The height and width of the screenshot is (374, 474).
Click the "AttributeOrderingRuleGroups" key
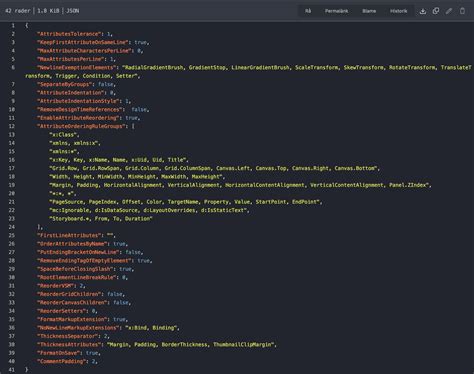[x=81, y=126]
